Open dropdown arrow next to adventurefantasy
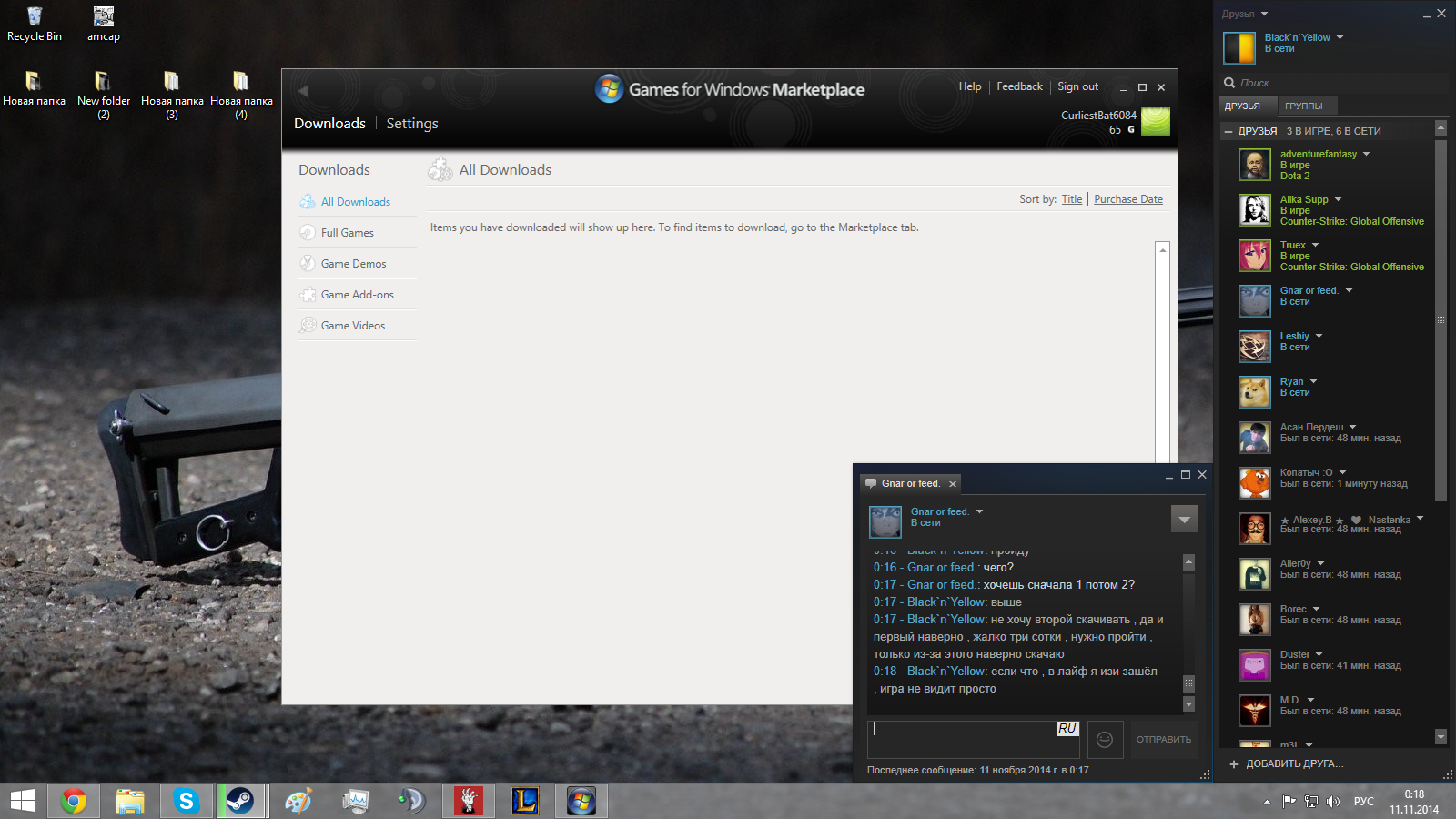 [x=1366, y=154]
